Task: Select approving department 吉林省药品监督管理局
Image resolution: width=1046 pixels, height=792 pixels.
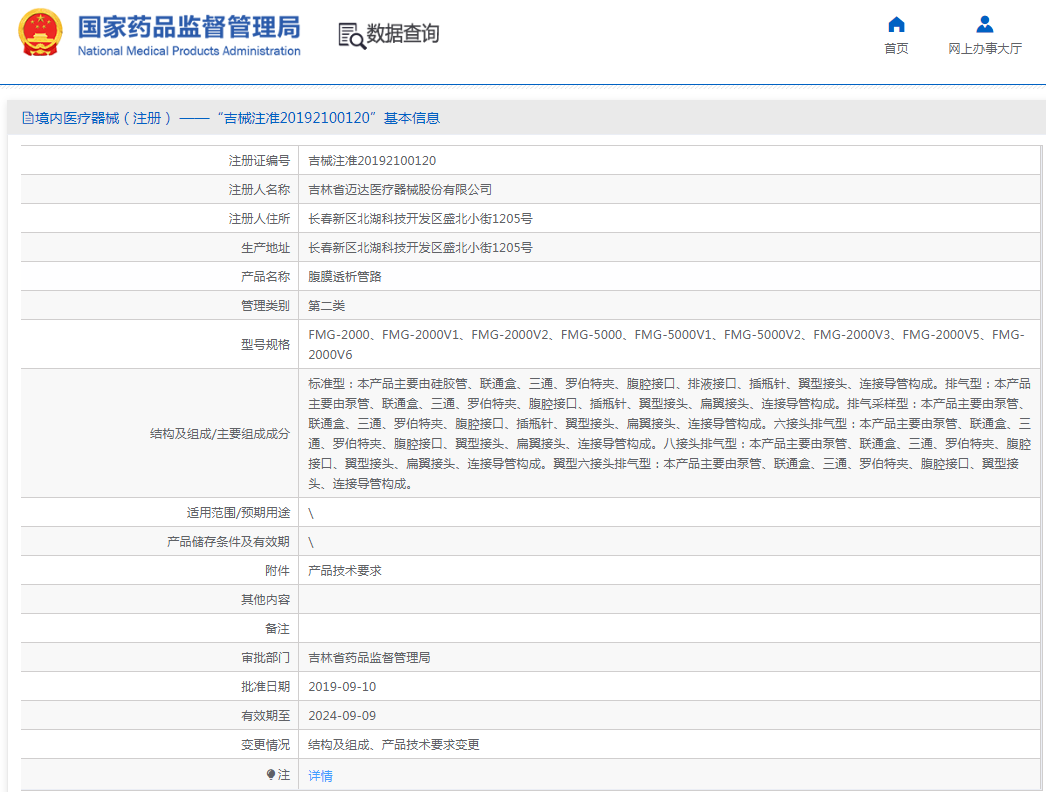Action: (370, 657)
